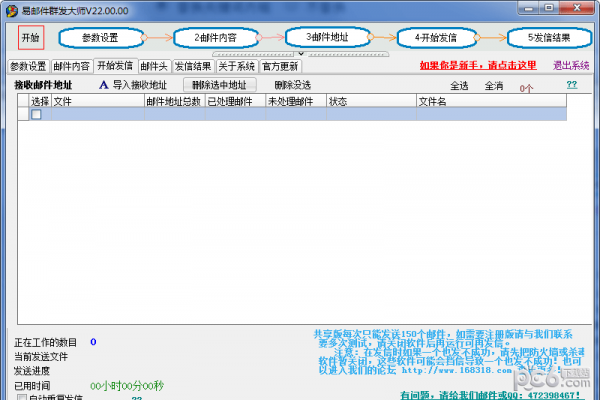Click the application icon in the title bar

coord(11,11)
